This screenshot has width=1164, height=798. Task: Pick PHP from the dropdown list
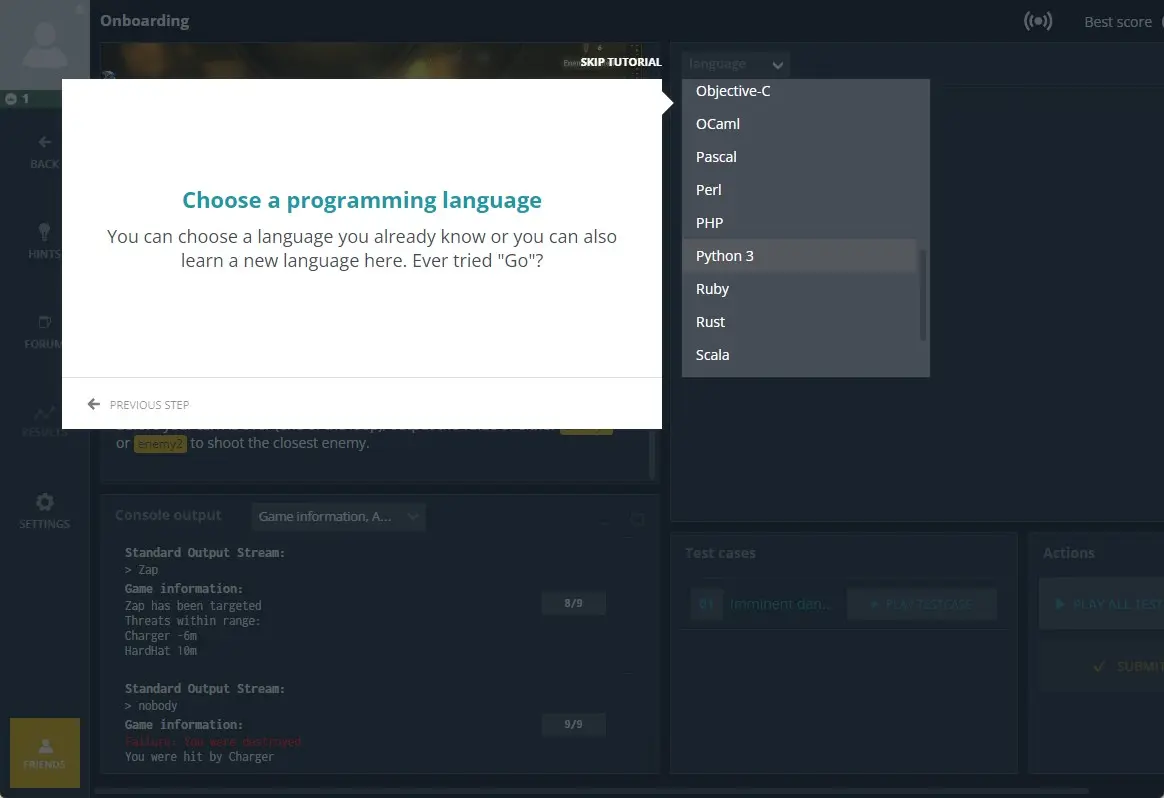(x=800, y=223)
